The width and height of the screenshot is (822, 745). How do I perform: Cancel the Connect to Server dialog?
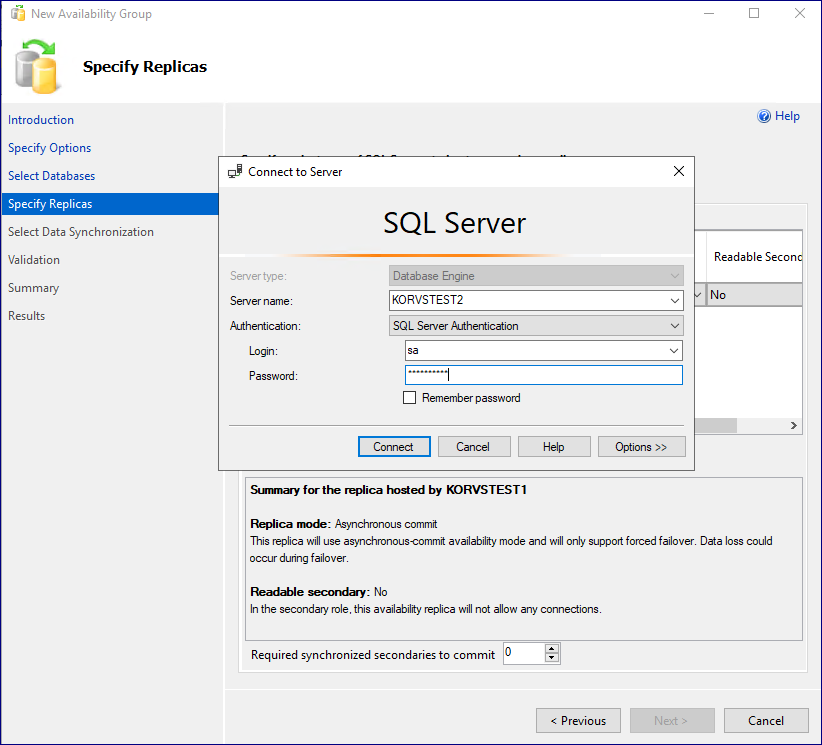coord(474,447)
